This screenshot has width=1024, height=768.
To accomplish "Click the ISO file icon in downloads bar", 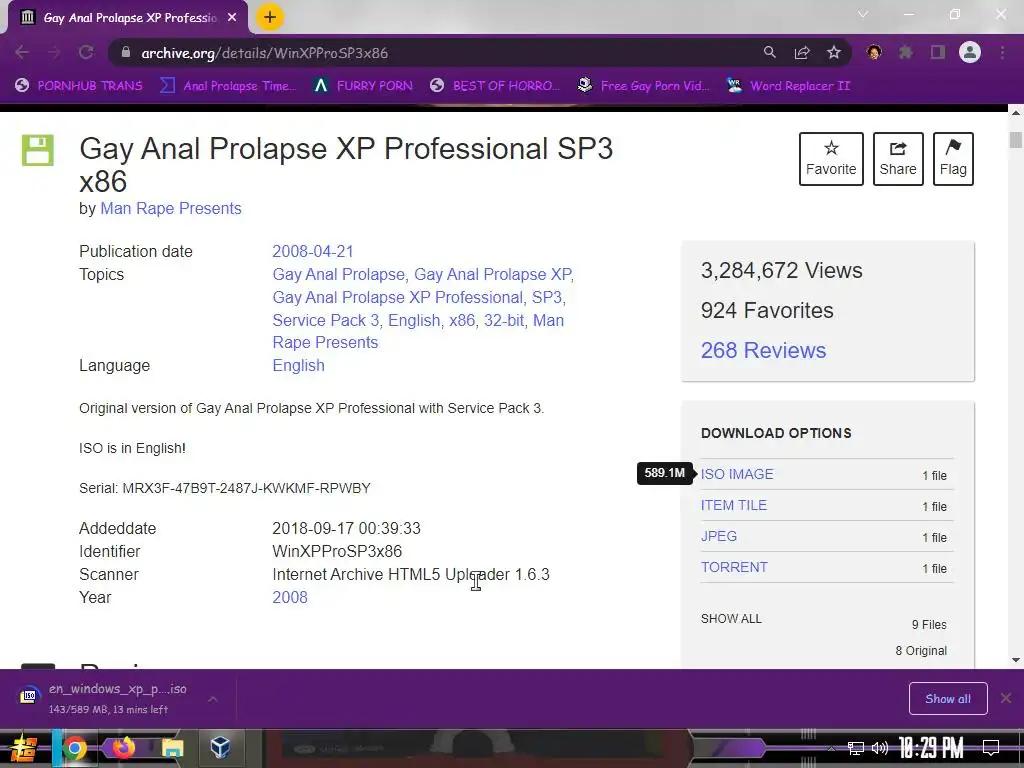I will (x=29, y=697).
